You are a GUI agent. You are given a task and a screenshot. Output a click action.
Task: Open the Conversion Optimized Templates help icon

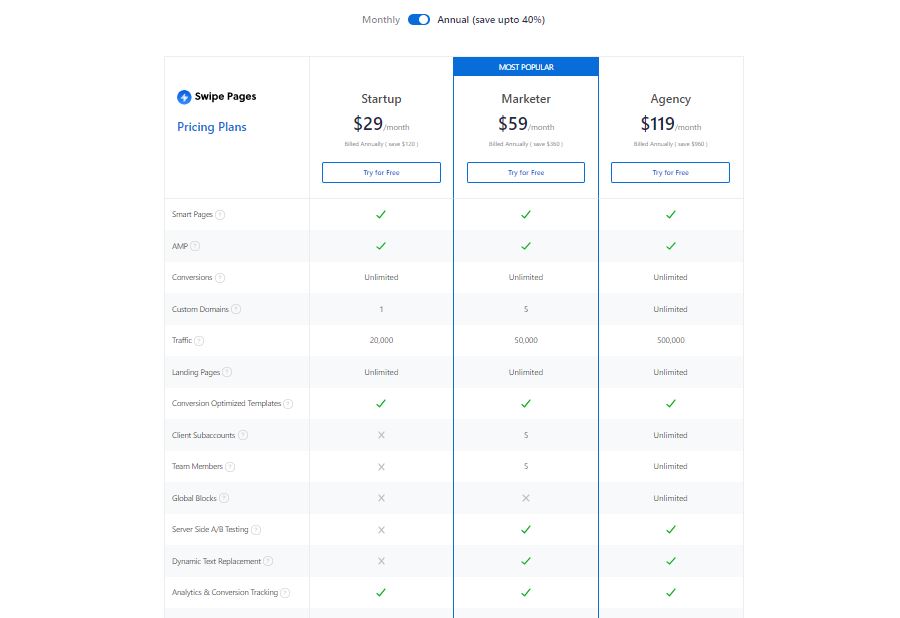pyautogui.click(x=288, y=404)
